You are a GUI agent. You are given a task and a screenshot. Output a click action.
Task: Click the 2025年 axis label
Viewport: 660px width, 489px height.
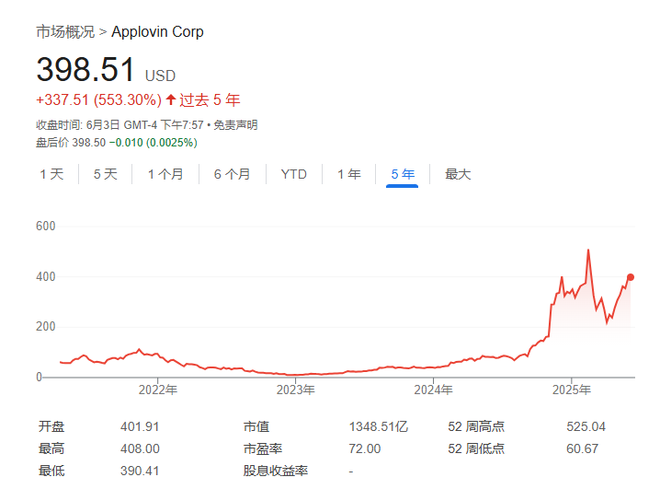click(x=571, y=390)
